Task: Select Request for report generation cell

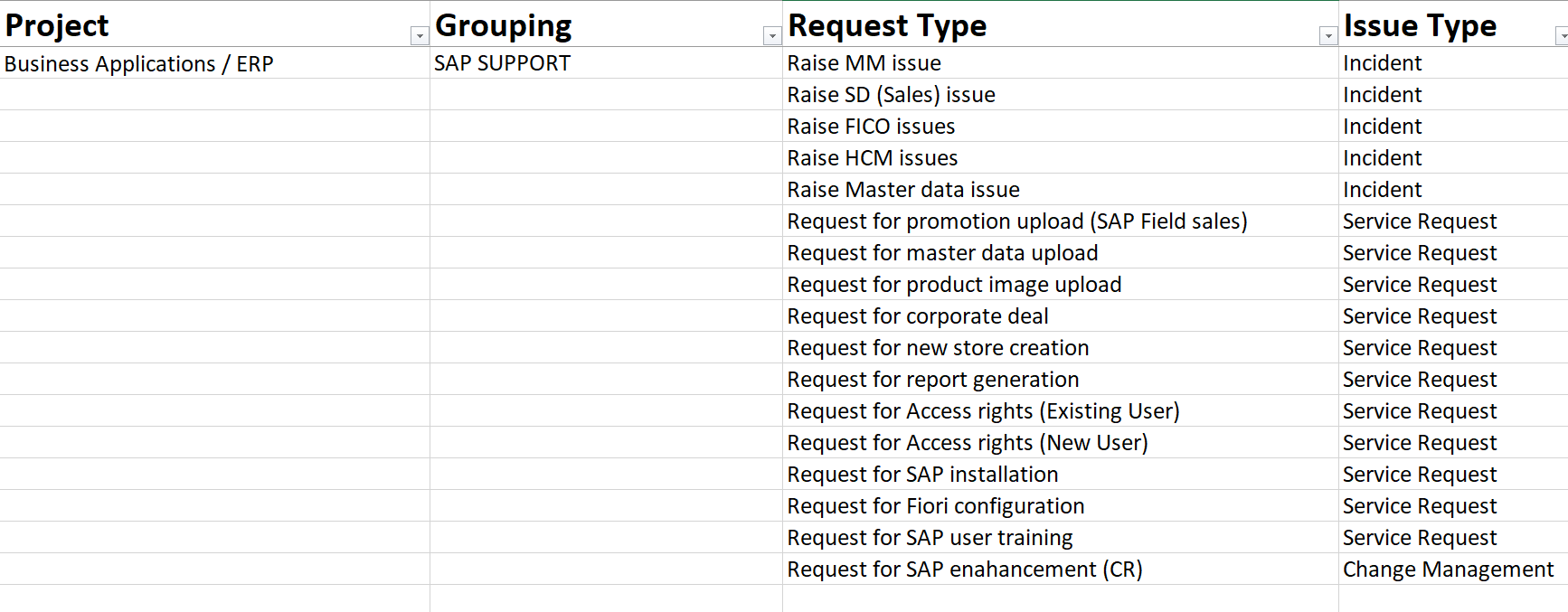Action: point(1060,380)
